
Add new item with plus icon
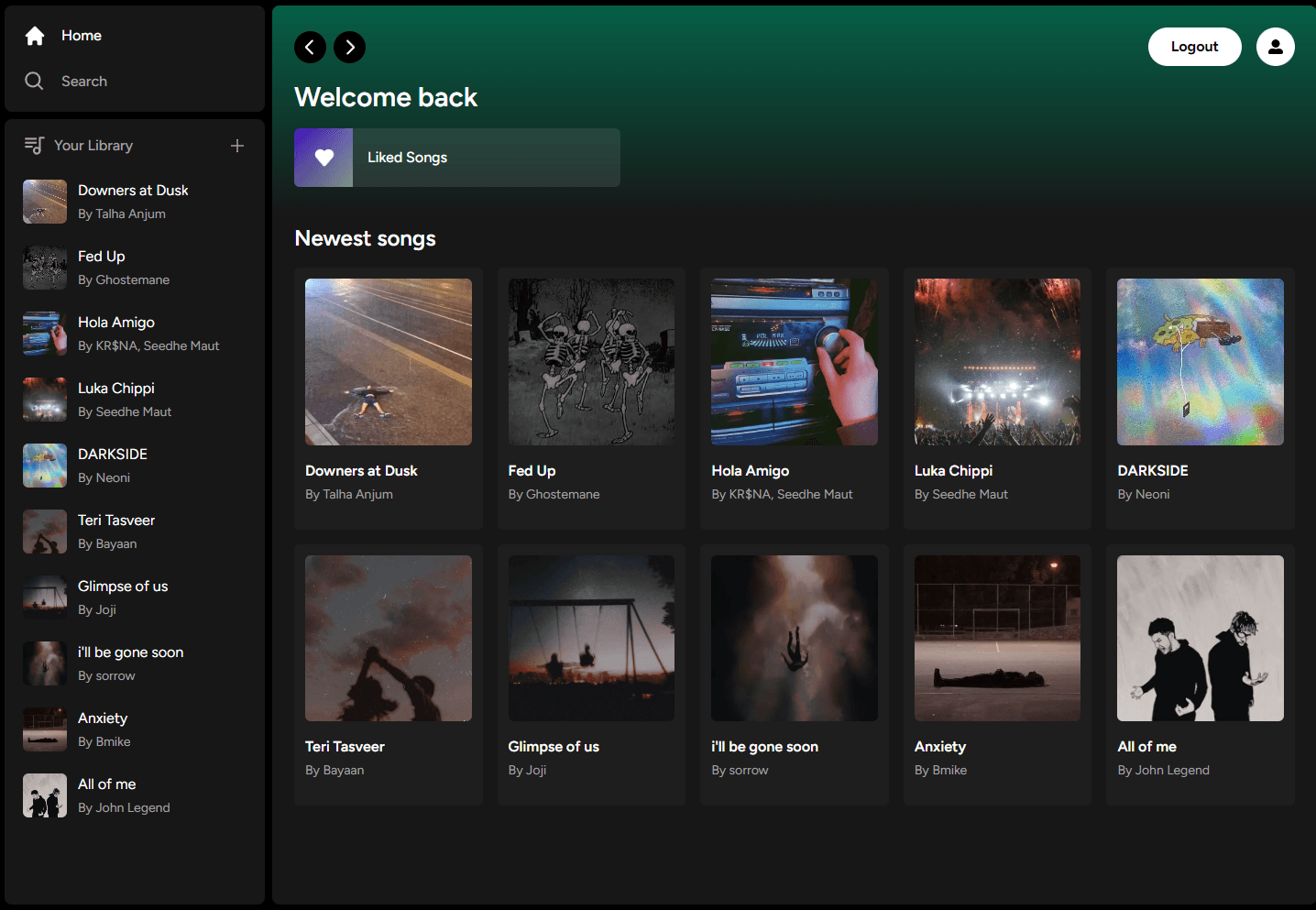pyautogui.click(x=237, y=146)
